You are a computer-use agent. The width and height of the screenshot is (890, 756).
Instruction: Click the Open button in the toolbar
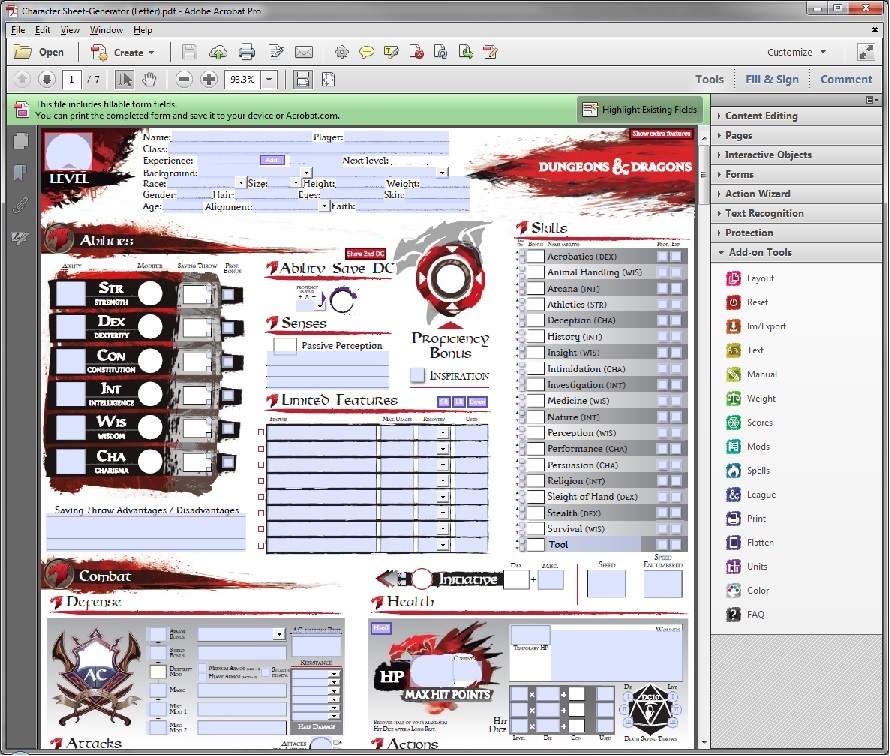point(40,52)
